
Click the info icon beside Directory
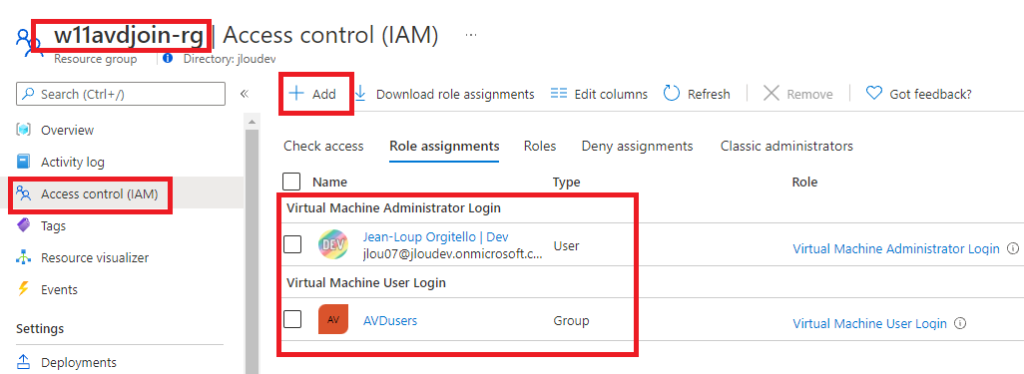(x=168, y=58)
